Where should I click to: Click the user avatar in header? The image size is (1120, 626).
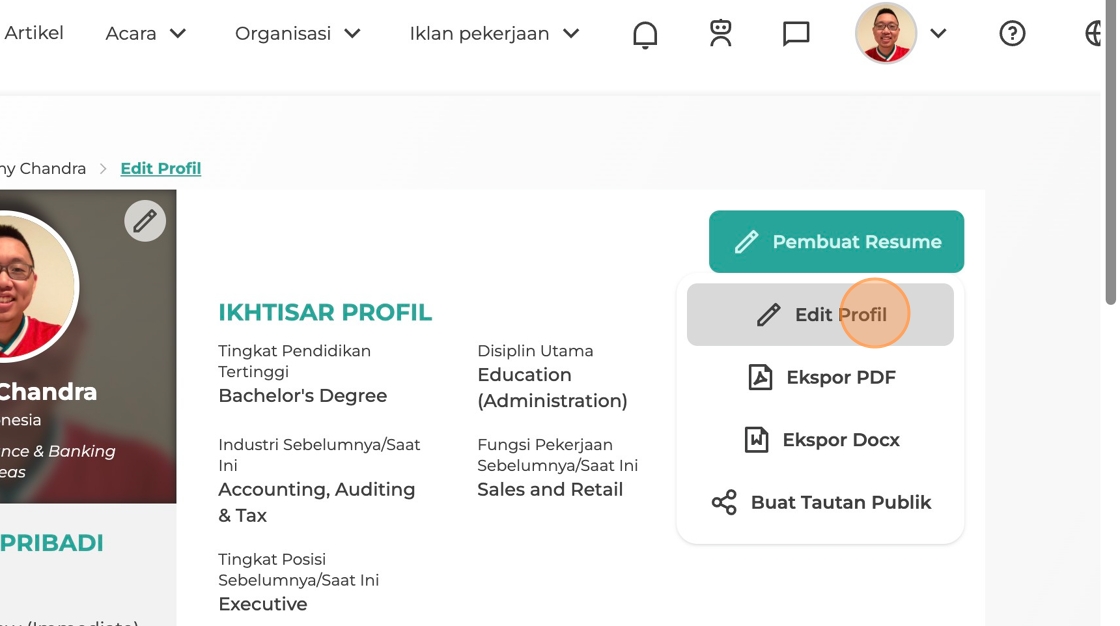tap(886, 34)
